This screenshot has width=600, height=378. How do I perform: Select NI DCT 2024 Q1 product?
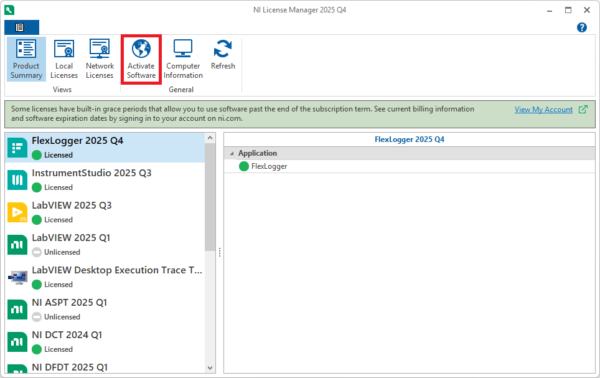(105, 342)
